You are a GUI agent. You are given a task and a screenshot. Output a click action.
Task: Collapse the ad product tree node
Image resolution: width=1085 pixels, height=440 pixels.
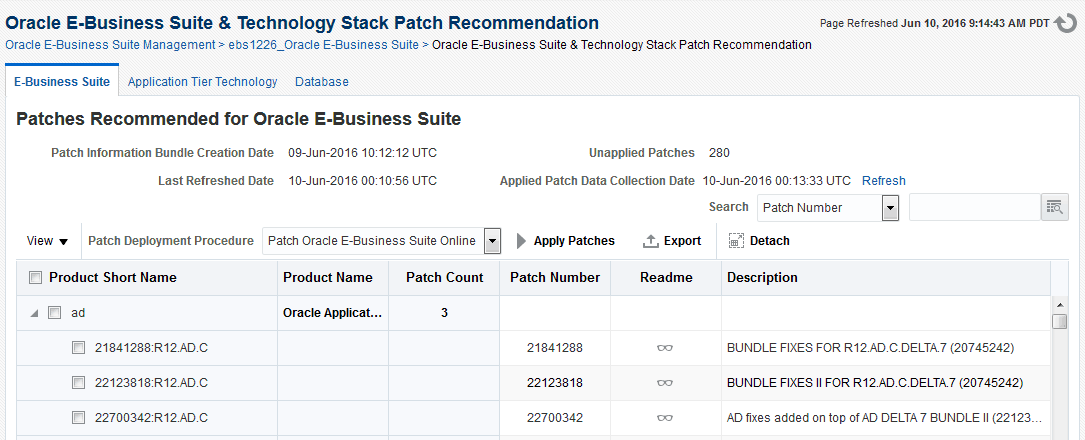coord(35,313)
